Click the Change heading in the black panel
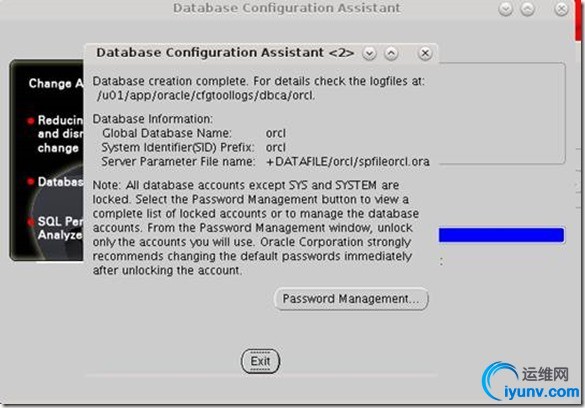This screenshot has height=408, width=585. (x=50, y=83)
